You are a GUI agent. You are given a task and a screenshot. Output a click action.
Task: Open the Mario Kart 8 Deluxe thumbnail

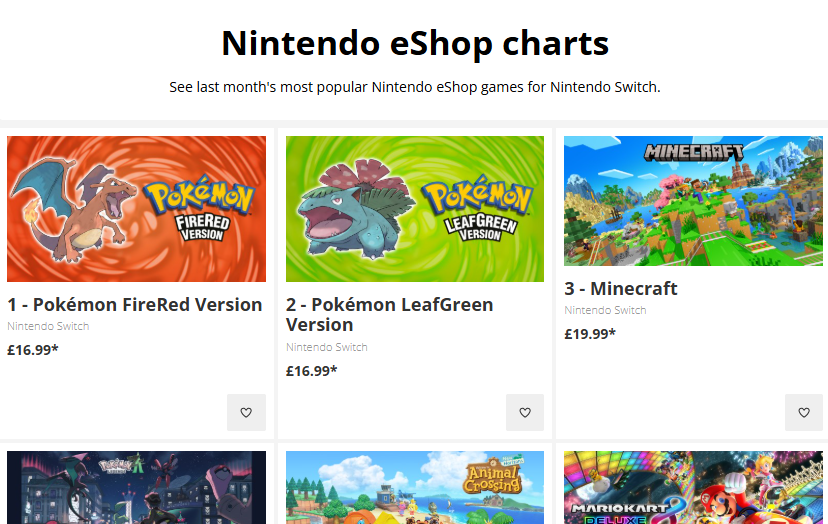693,488
